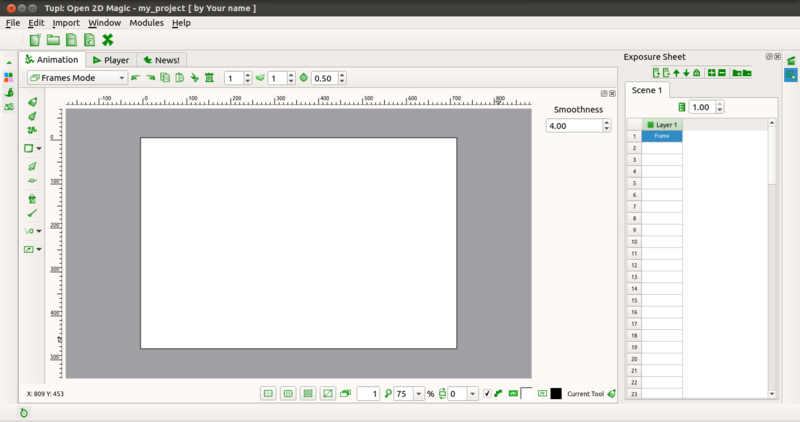This screenshot has width=800, height=422.
Task: Select the Scene 1 tab
Action: [x=647, y=90]
